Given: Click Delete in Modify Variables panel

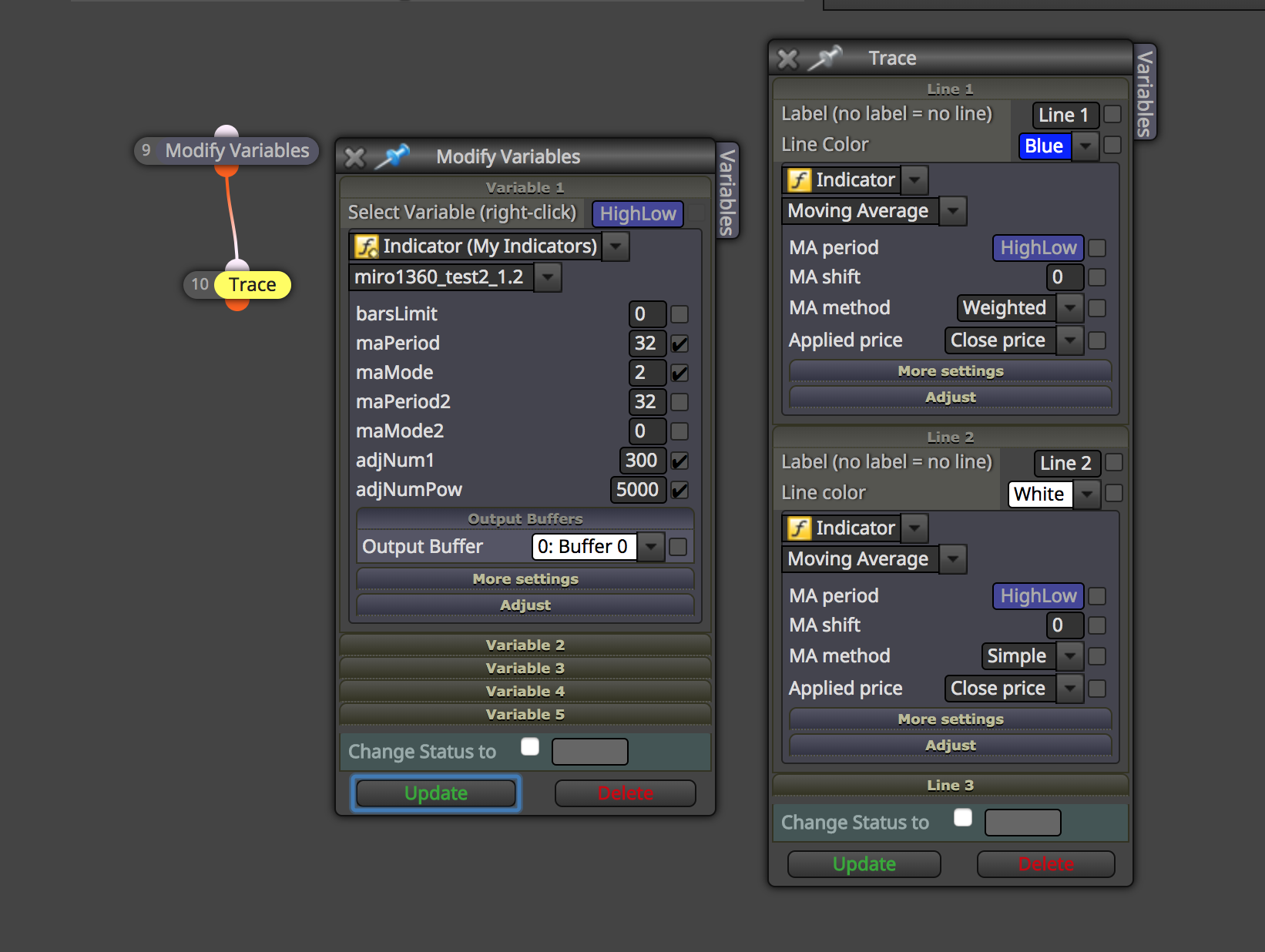Looking at the screenshot, I should point(626,793).
